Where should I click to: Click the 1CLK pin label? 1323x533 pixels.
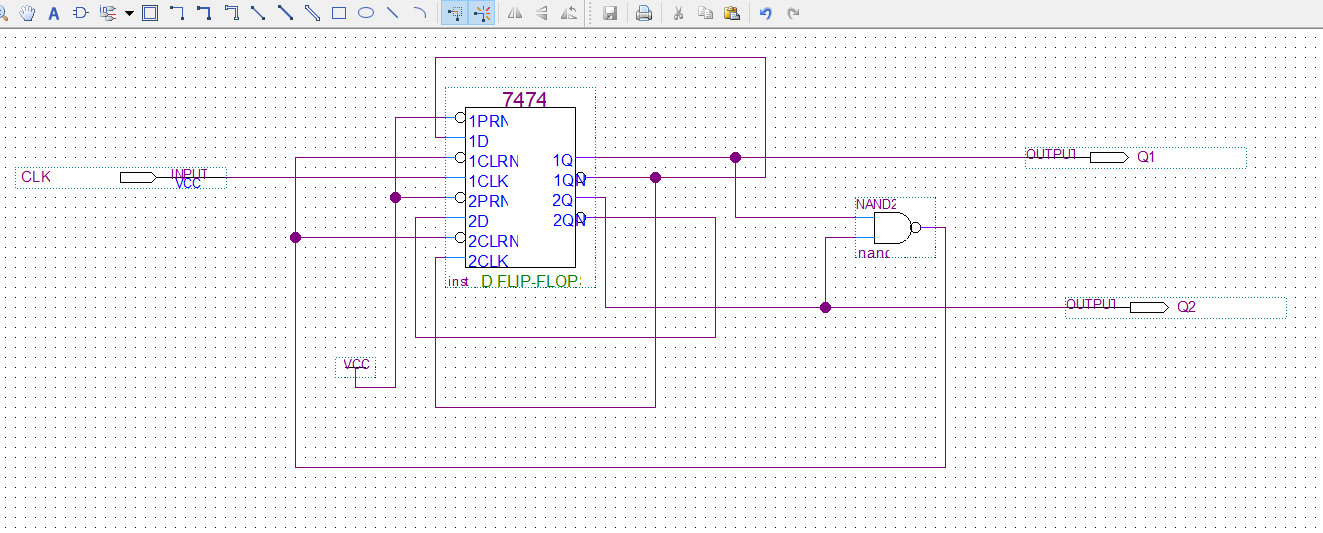tap(488, 181)
